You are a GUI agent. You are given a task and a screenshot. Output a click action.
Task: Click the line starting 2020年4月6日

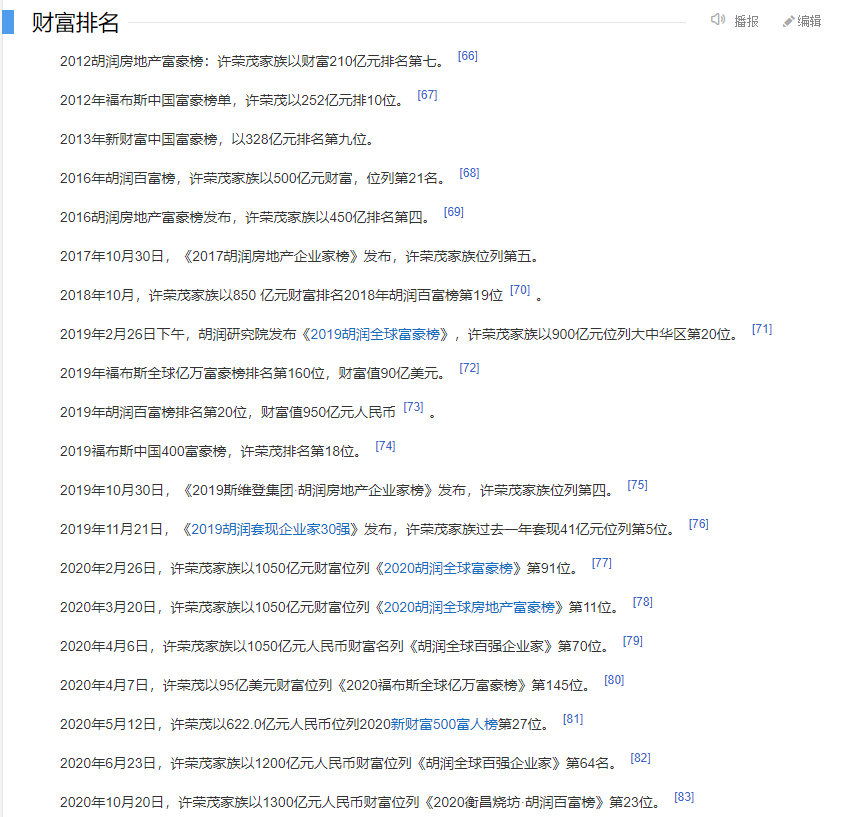[334, 647]
